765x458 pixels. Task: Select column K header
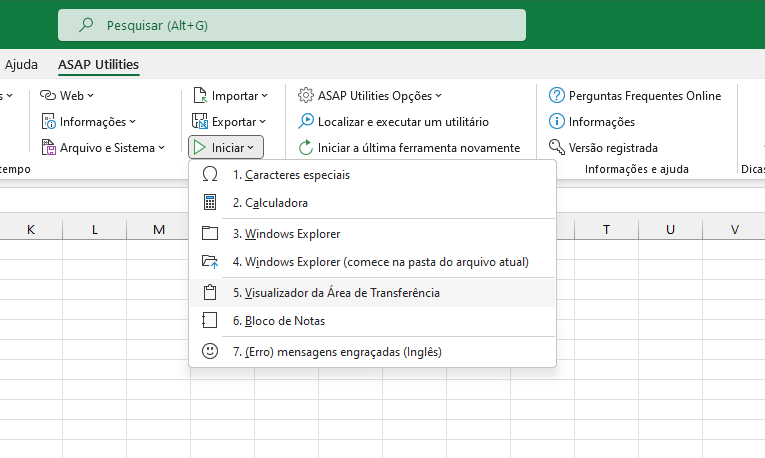[31, 229]
